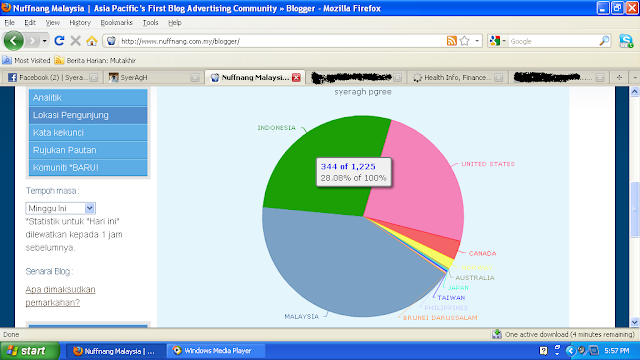This screenshot has width=640, height=360.
Task: Select Analitik in the sidebar
Action: coord(88,98)
